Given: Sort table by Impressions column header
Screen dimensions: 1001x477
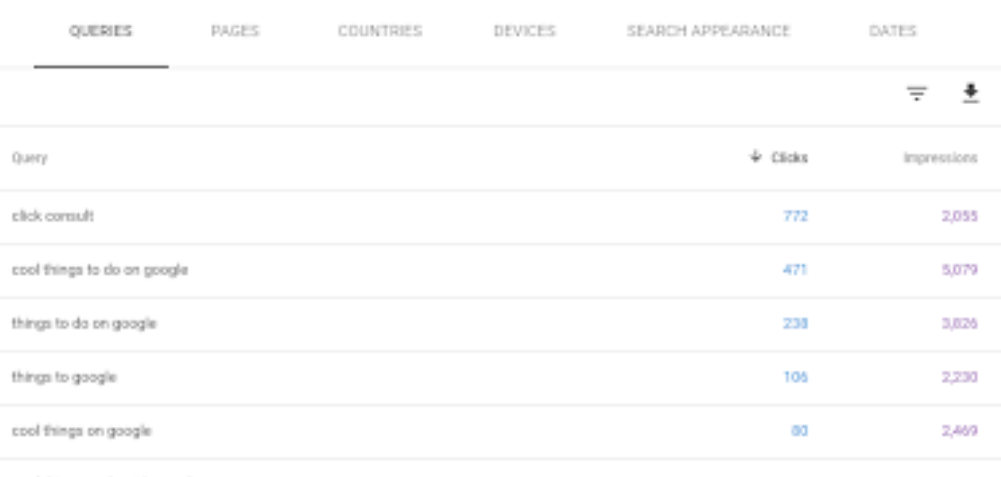Looking at the screenshot, I should pyautogui.click(x=940, y=158).
